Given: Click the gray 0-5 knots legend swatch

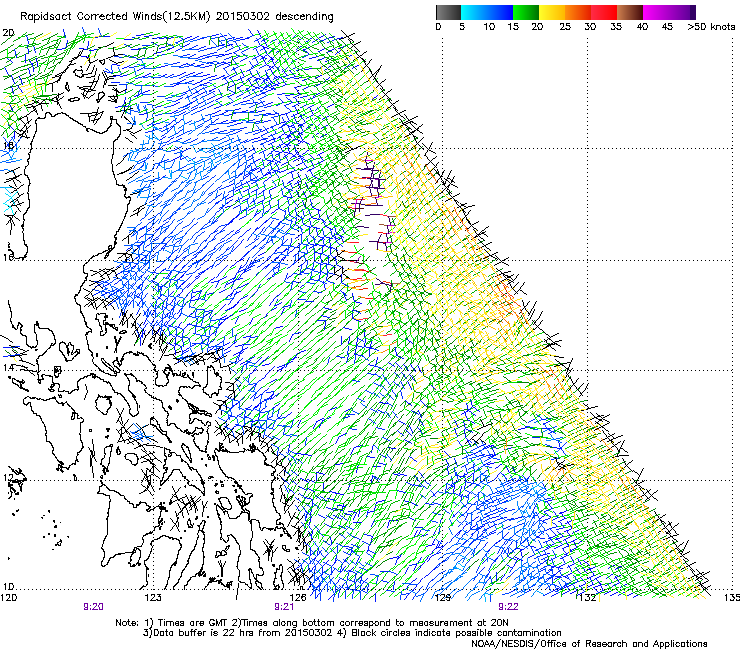Looking at the screenshot, I should [448, 12].
